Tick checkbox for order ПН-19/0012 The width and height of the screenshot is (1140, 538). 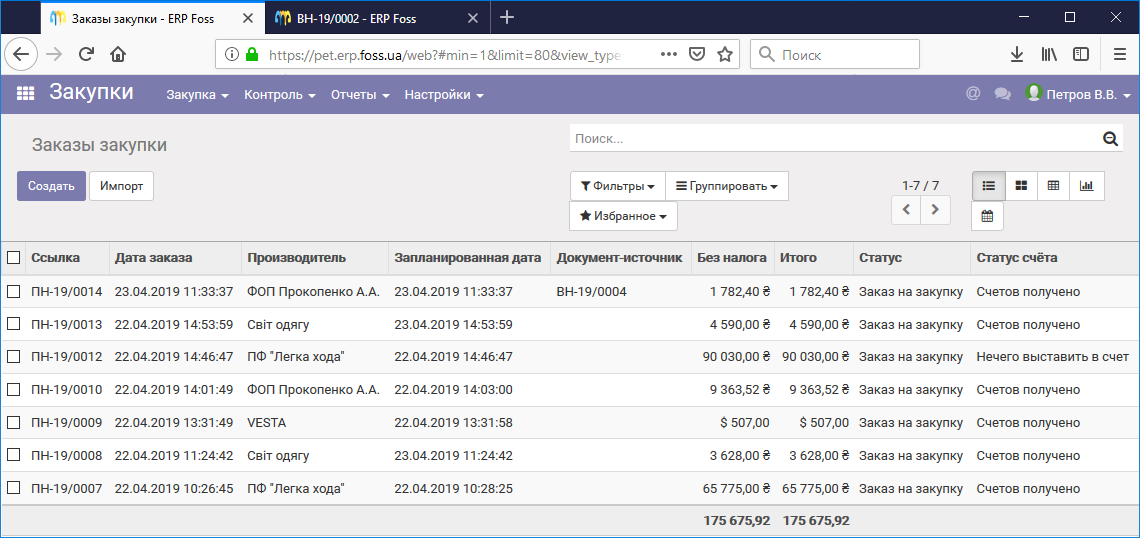tap(13, 357)
